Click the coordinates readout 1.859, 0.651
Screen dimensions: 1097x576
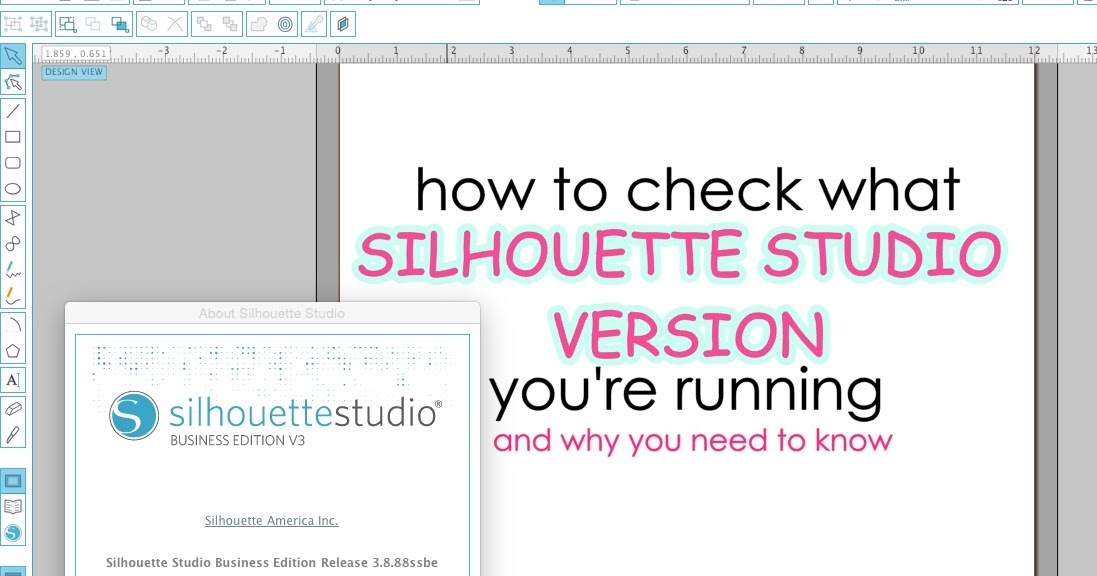tap(76, 54)
